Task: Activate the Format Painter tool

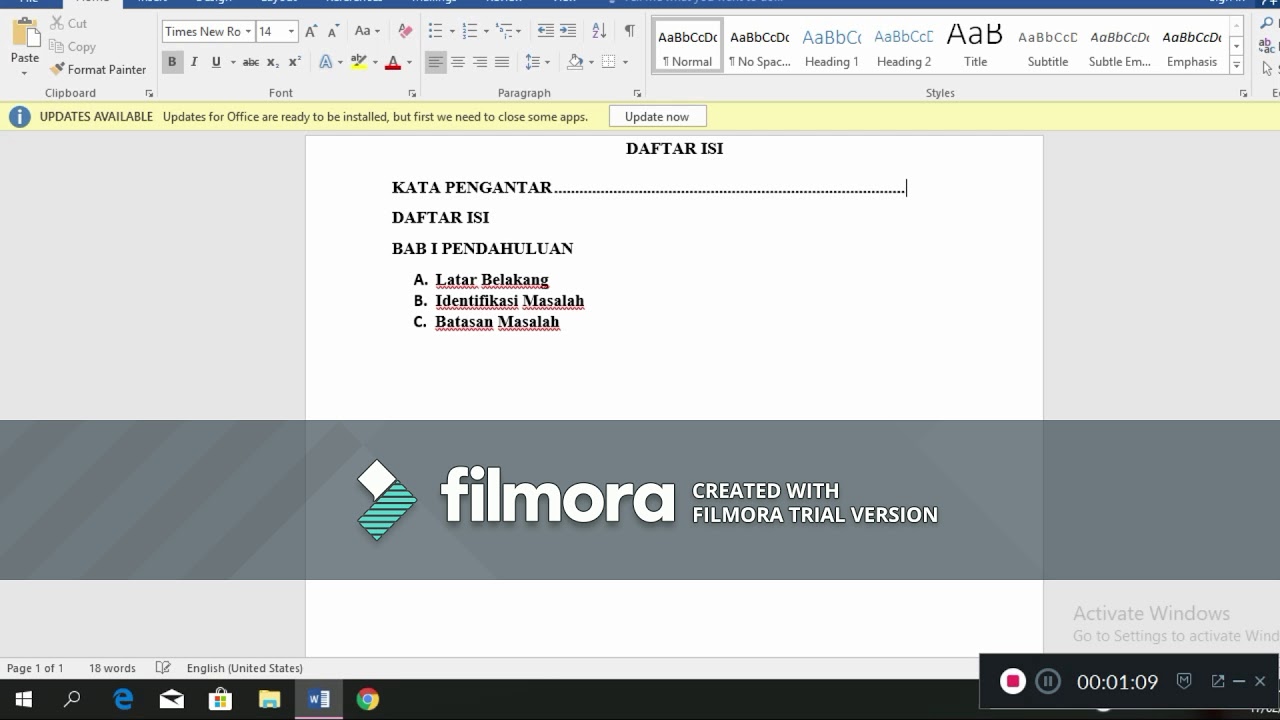Action: tap(97, 69)
